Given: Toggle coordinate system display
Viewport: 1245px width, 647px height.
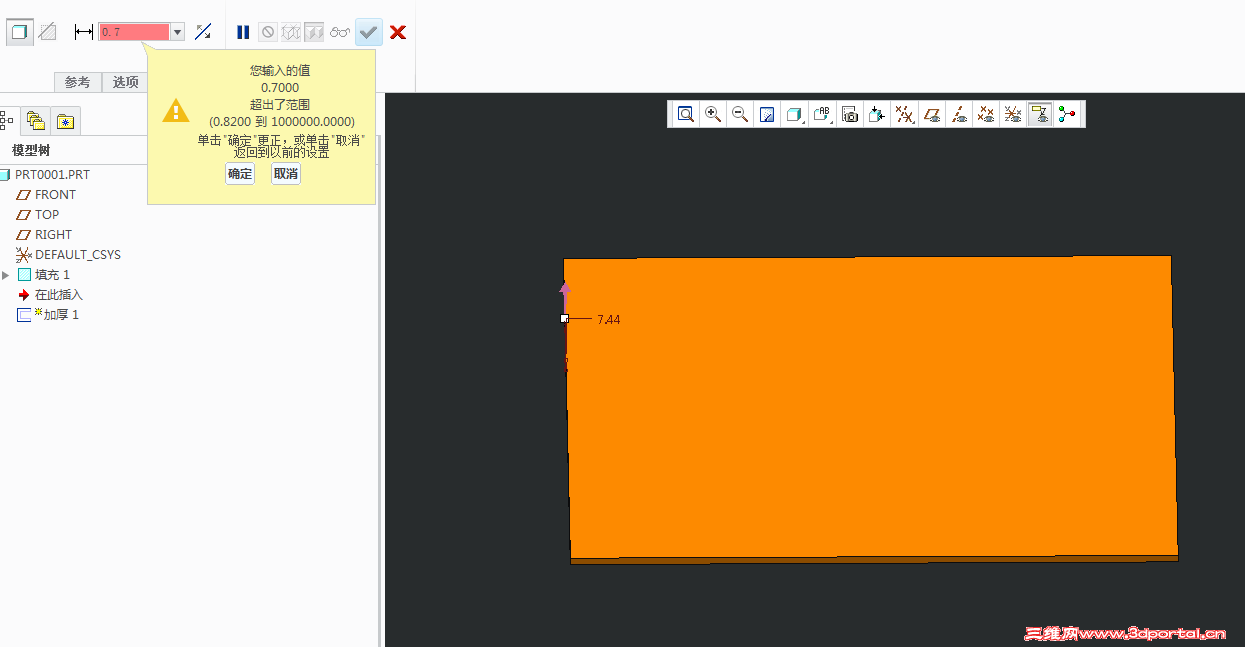Looking at the screenshot, I should [x=1012, y=113].
